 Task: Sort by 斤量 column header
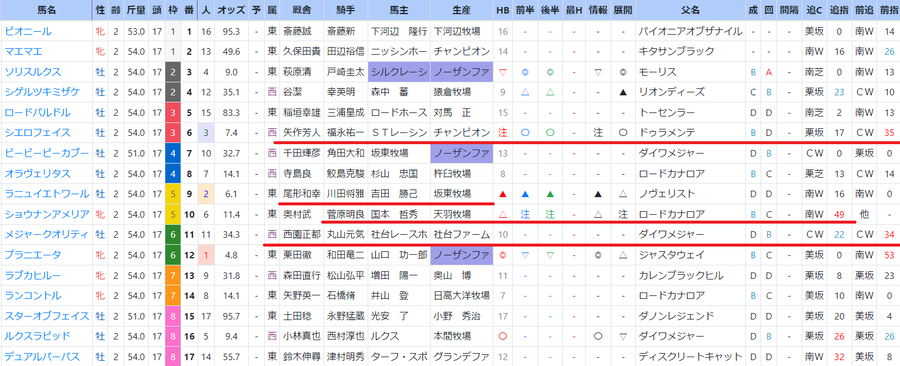pos(136,10)
